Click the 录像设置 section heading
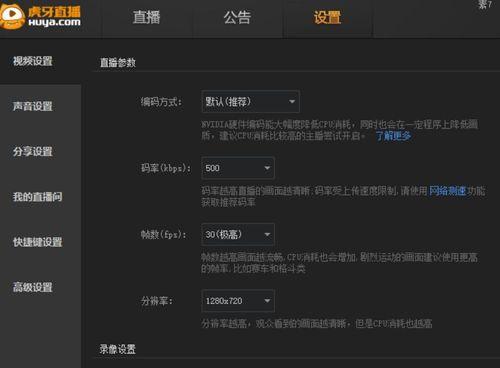 click(x=118, y=349)
